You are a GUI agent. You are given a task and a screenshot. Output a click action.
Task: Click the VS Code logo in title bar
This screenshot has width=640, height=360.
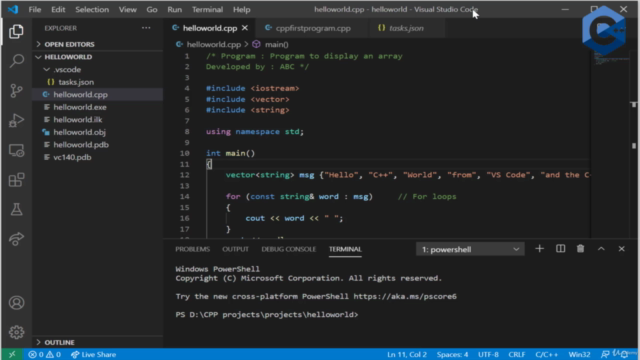click(x=13, y=9)
